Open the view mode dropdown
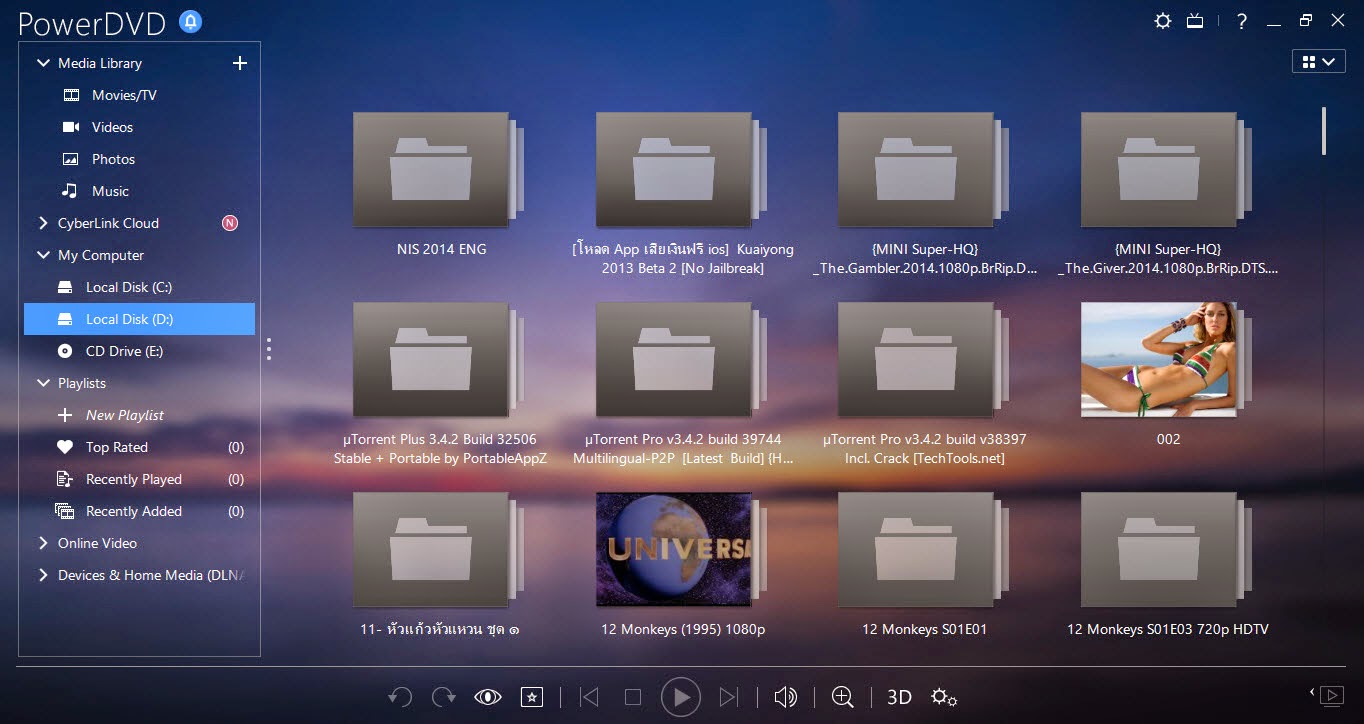The image size is (1364, 724). 1318,62
